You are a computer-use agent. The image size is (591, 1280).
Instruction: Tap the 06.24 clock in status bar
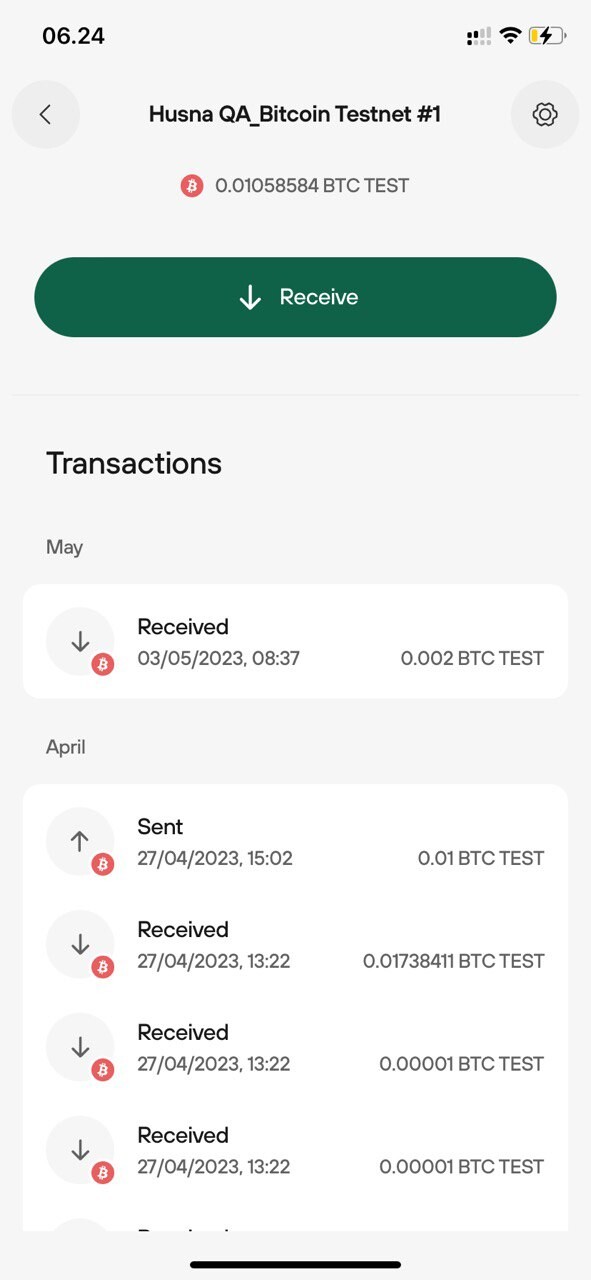(73, 36)
